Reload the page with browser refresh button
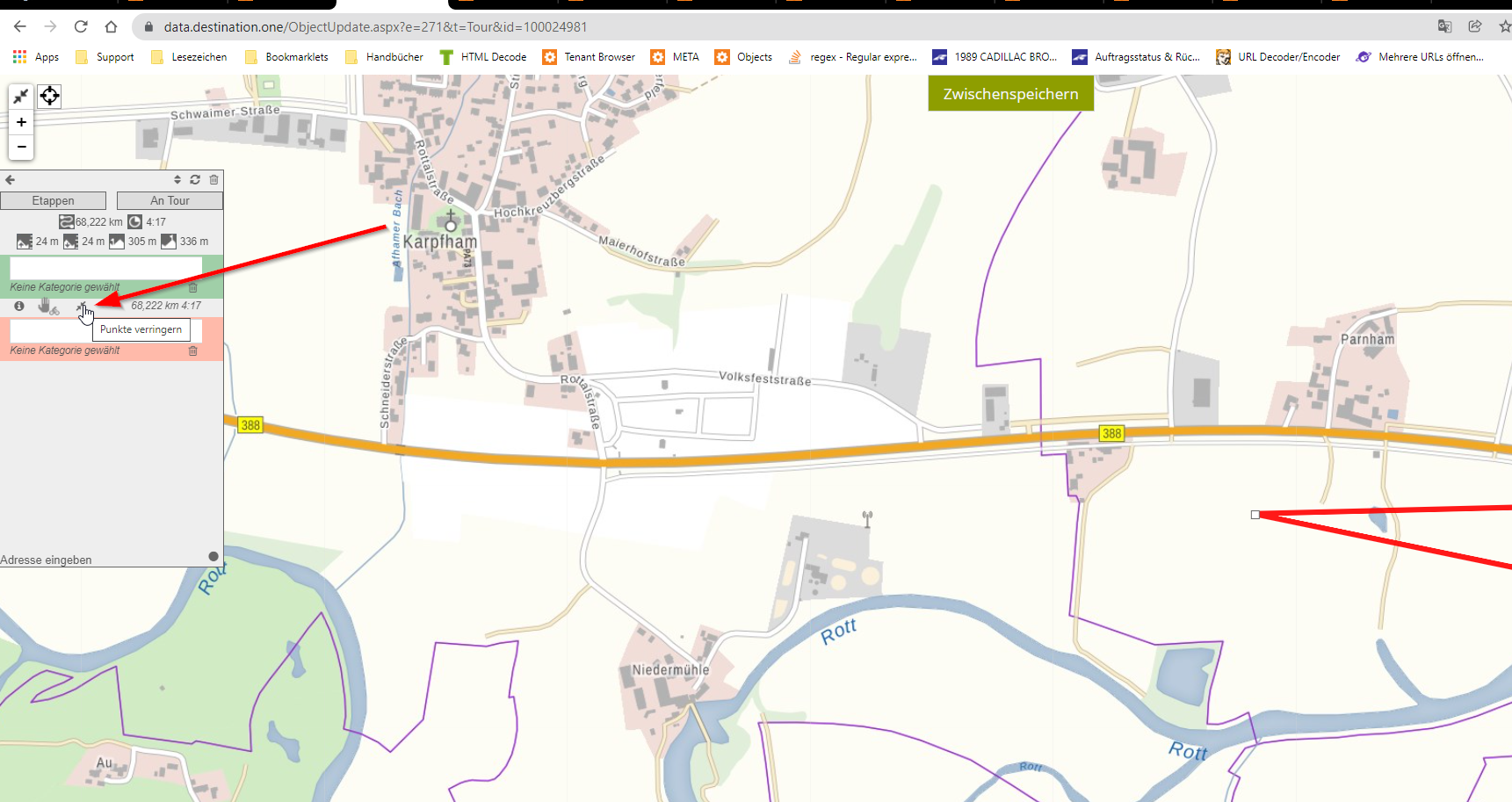 (81, 26)
